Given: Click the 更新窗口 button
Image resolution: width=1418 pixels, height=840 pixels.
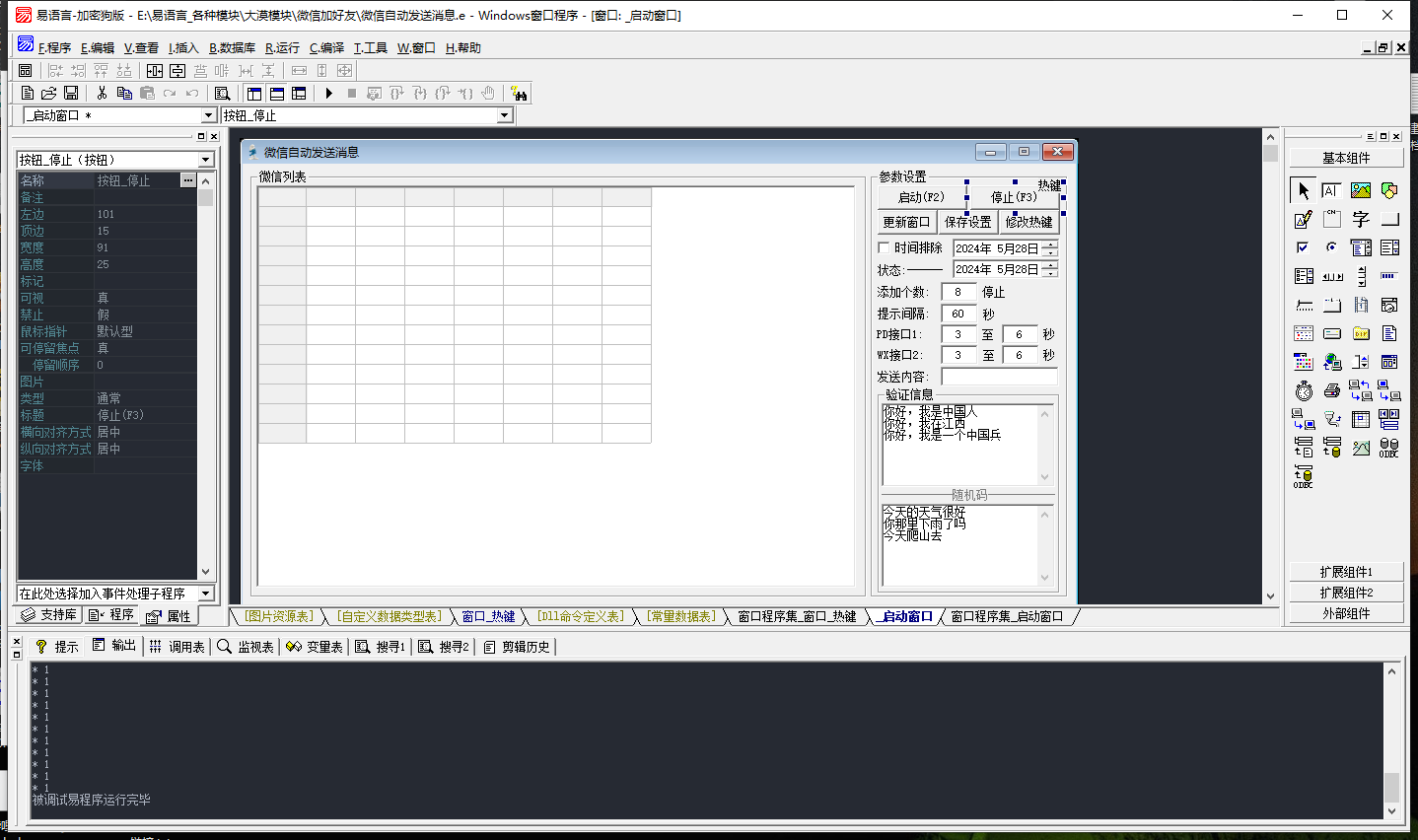Looking at the screenshot, I should click(x=906, y=222).
